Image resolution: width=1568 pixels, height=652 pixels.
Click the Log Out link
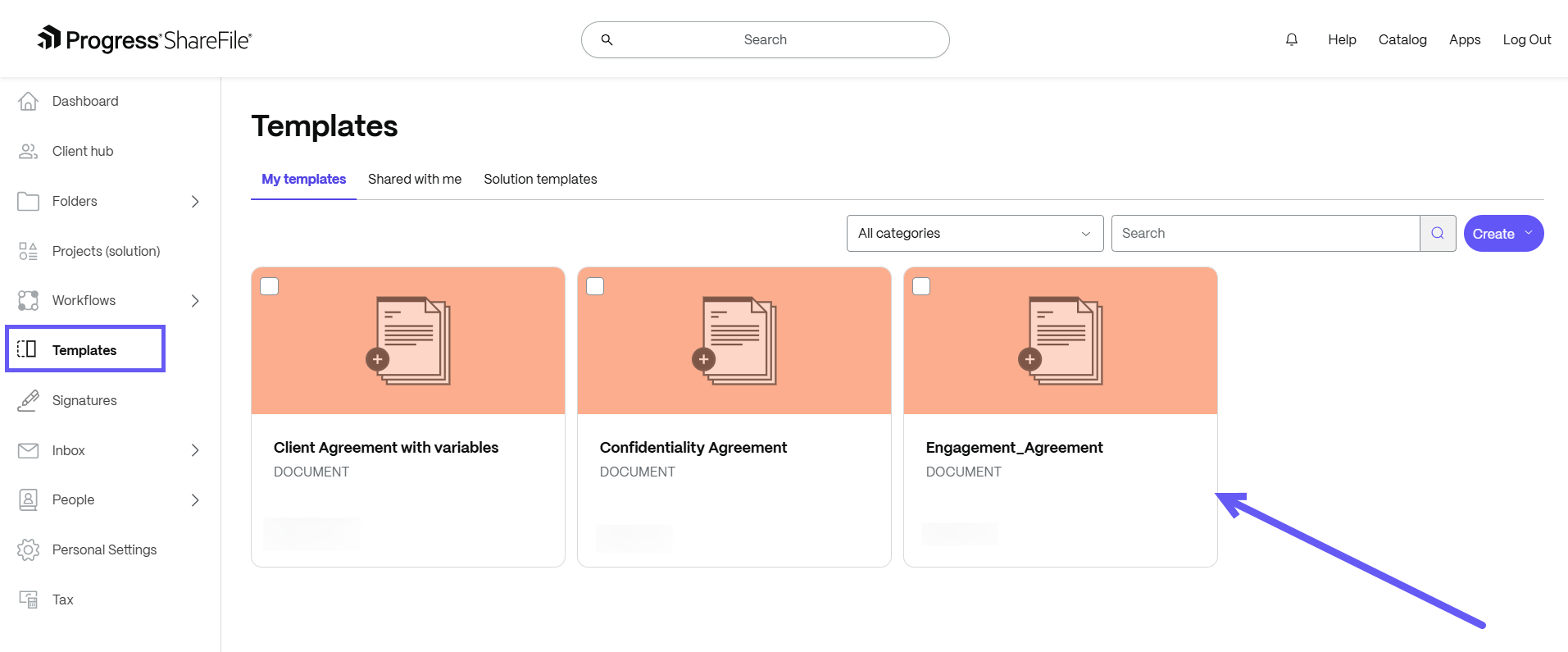[1526, 39]
